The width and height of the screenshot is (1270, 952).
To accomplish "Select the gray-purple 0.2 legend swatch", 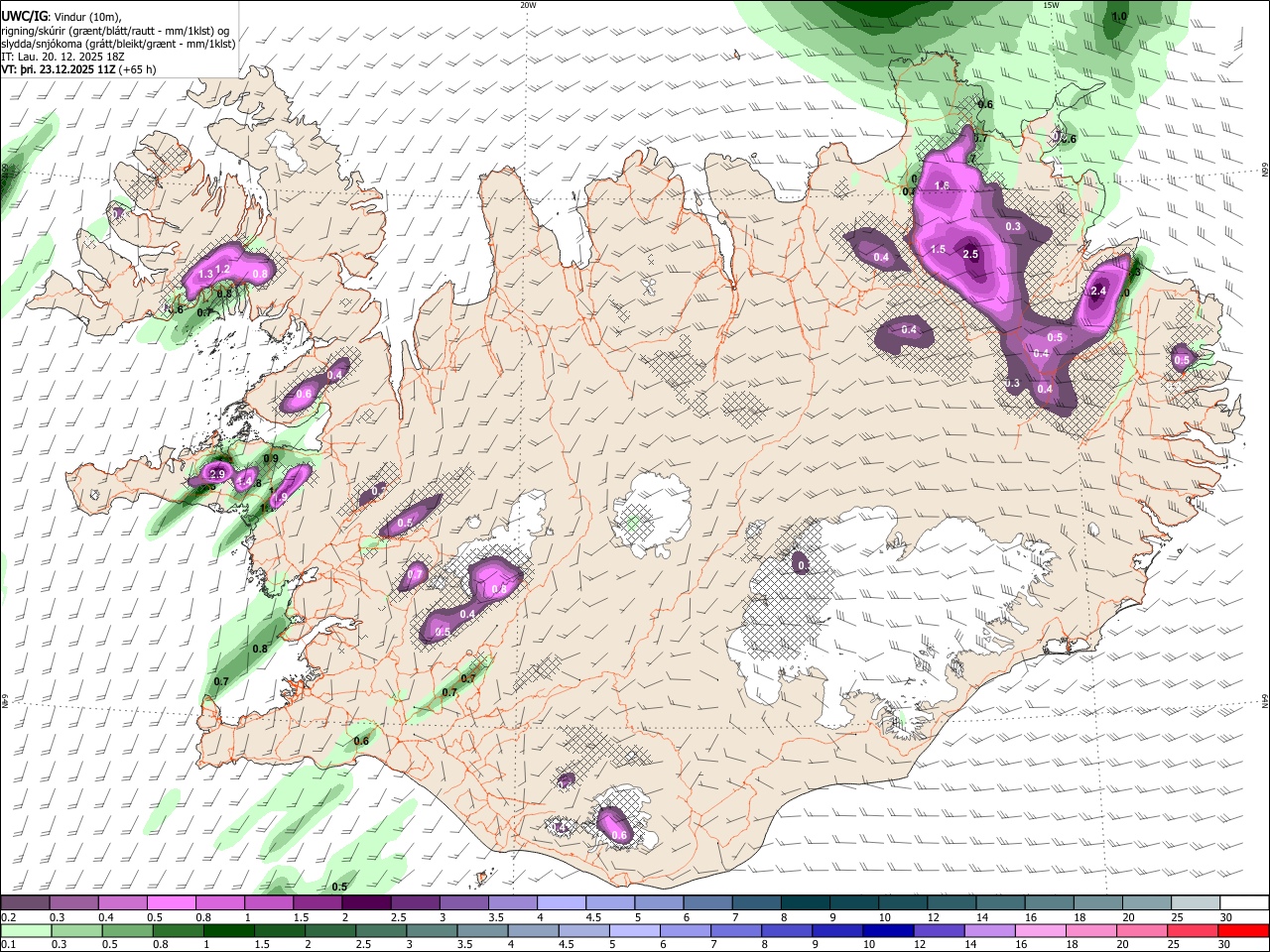I will click(25, 902).
